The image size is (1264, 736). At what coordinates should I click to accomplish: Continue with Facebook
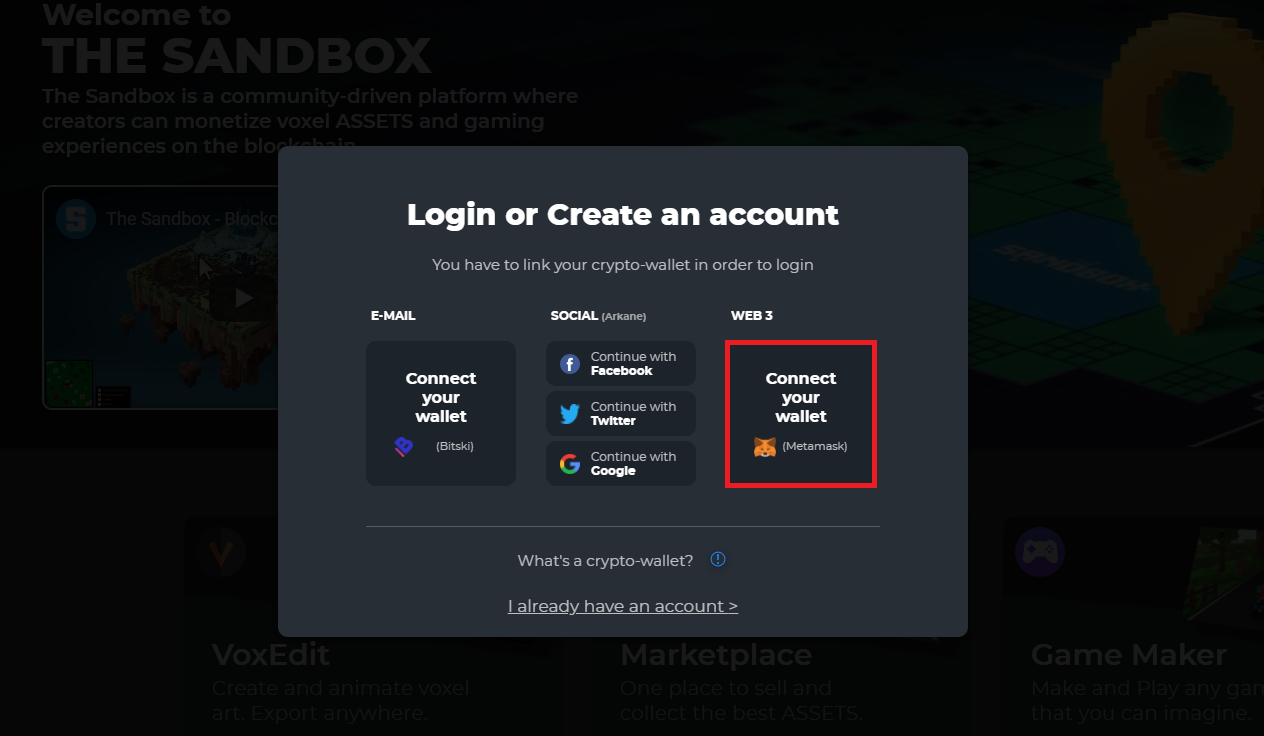pyautogui.click(x=621, y=363)
